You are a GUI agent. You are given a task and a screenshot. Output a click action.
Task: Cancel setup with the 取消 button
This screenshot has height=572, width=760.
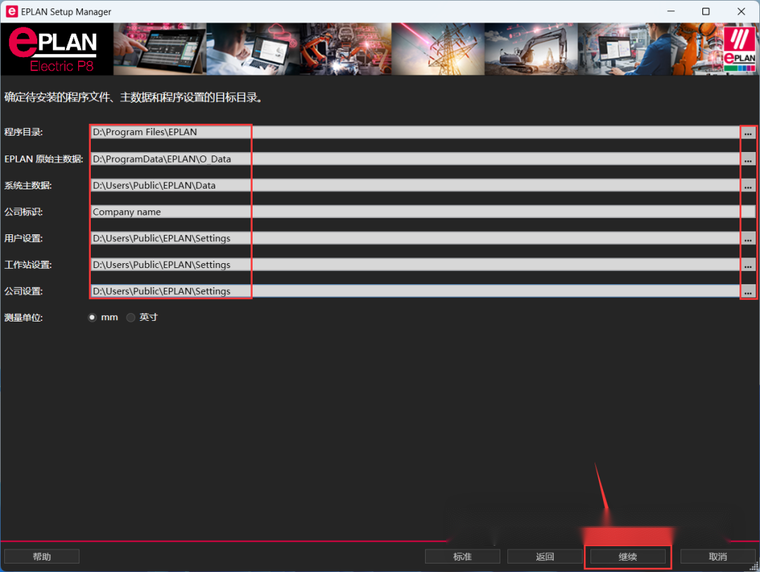717,556
